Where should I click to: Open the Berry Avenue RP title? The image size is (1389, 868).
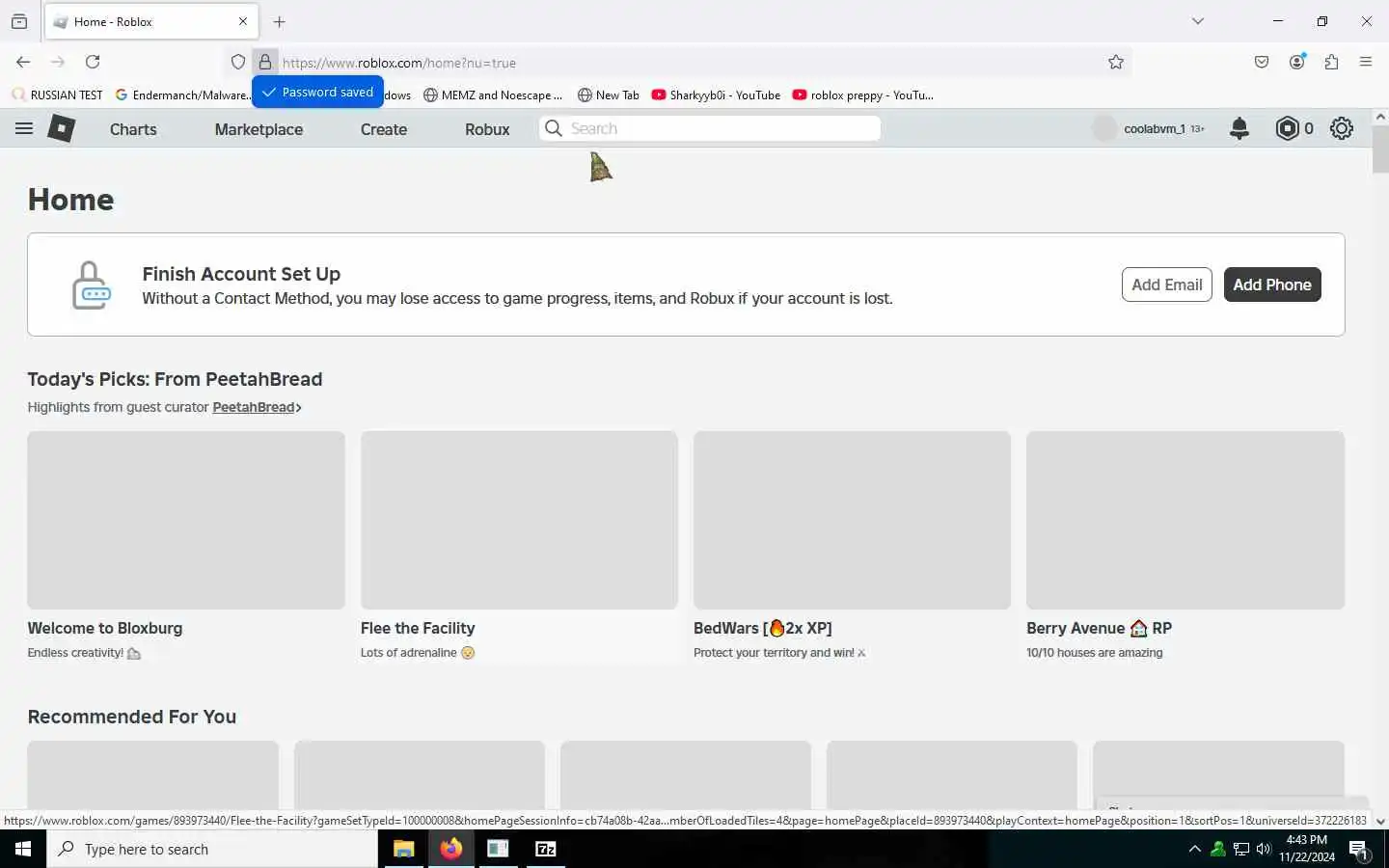[x=1099, y=628]
